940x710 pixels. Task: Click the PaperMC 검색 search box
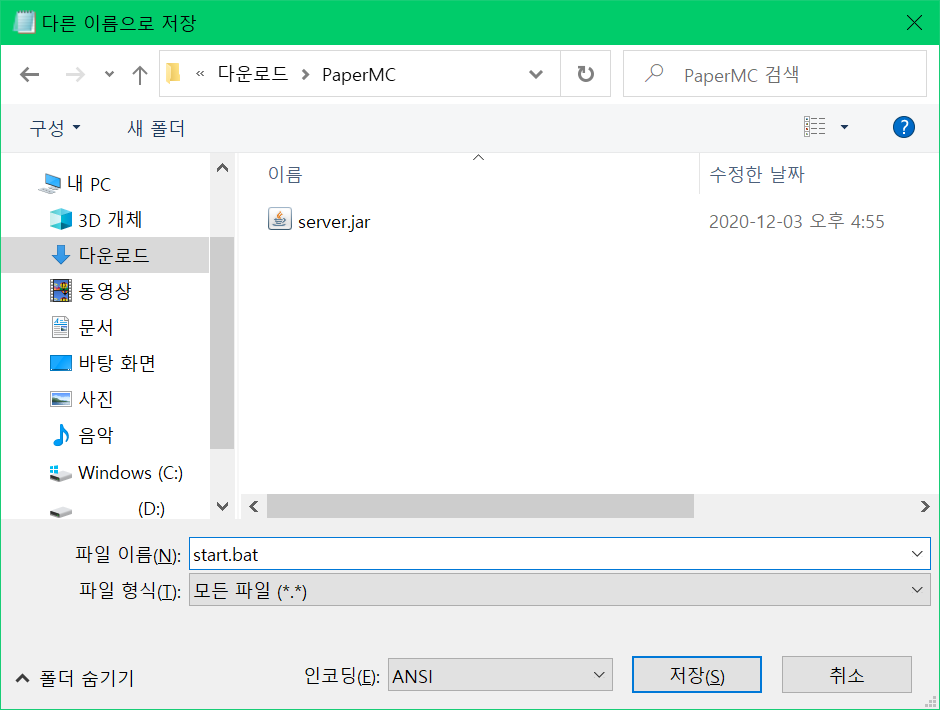click(775, 74)
